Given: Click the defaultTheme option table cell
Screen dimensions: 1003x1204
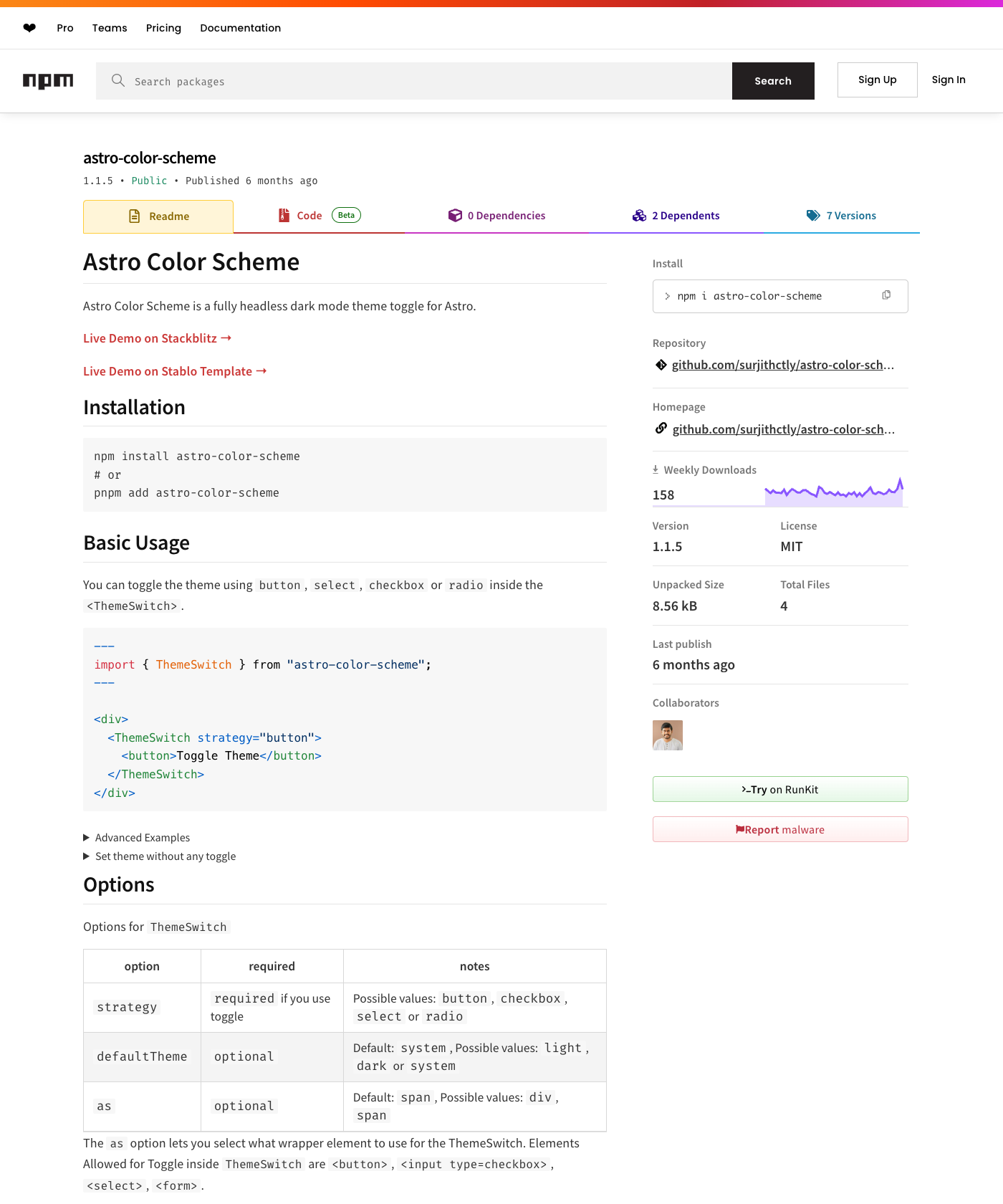Looking at the screenshot, I should pos(142,1056).
